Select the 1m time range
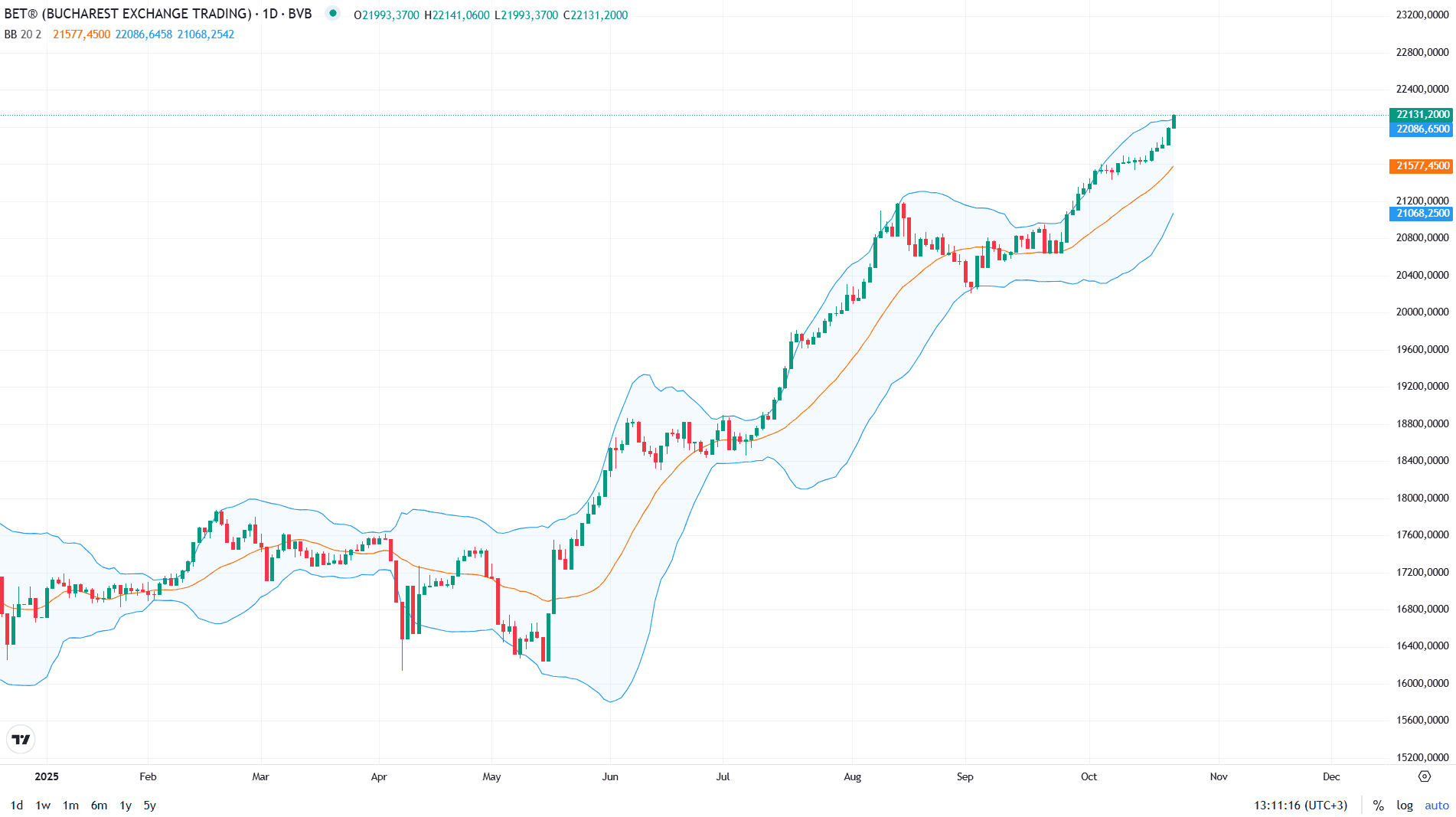Image resolution: width=1456 pixels, height=817 pixels. [x=70, y=806]
